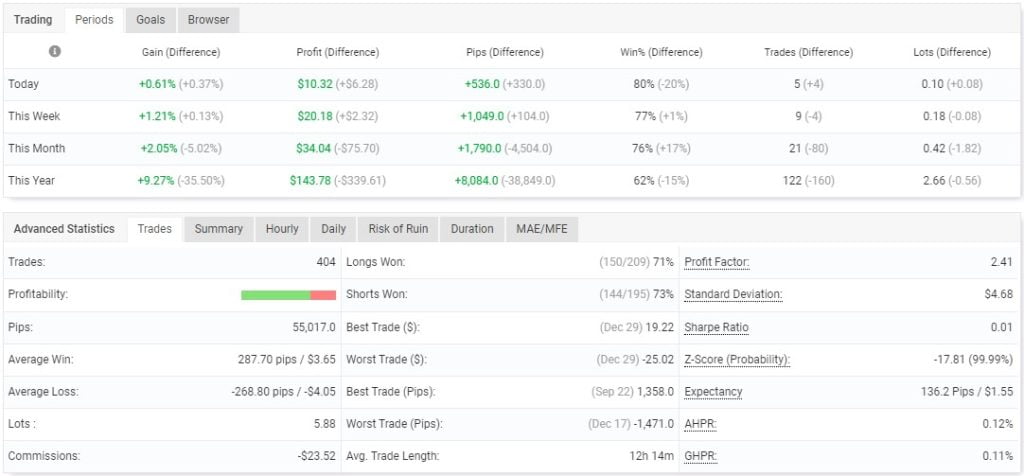
Task: Open the Goals tab
Action: pyautogui.click(x=151, y=19)
